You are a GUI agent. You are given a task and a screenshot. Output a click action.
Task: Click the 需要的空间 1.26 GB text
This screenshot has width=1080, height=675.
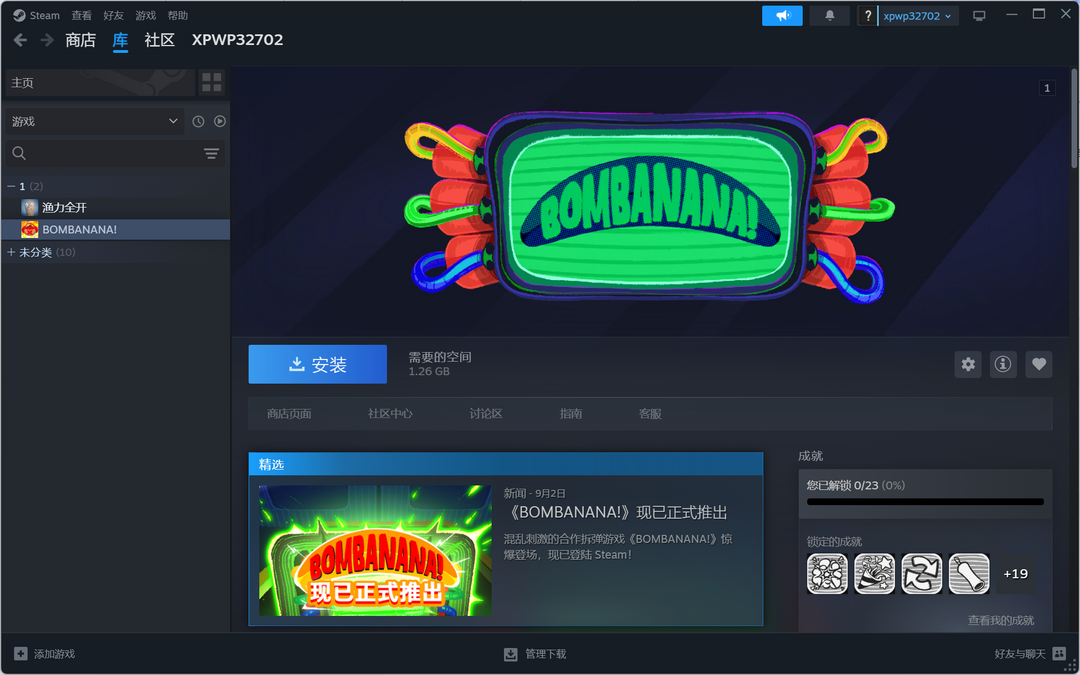[439, 364]
